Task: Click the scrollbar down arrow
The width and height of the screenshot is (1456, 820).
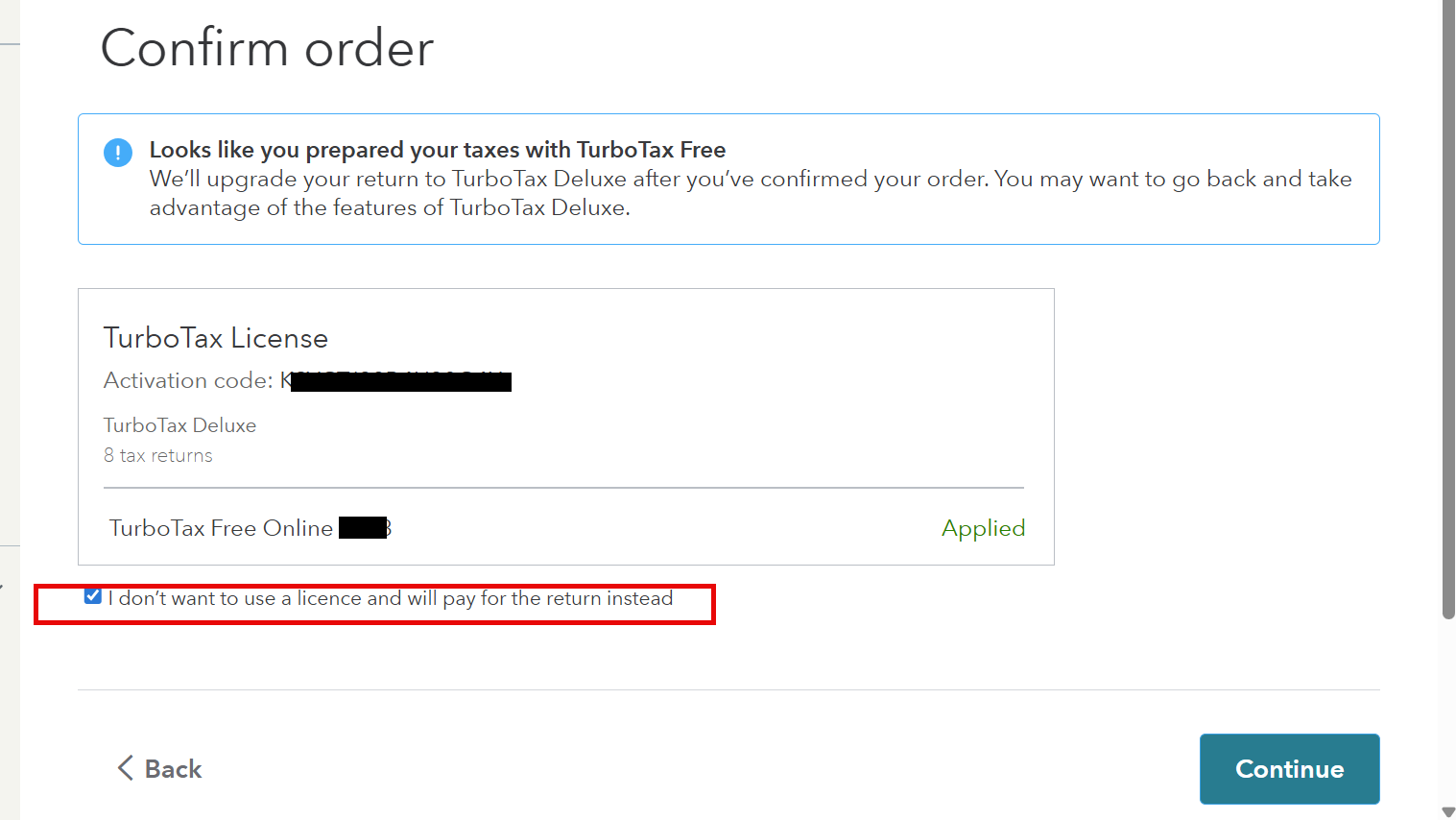Action: [x=1447, y=812]
